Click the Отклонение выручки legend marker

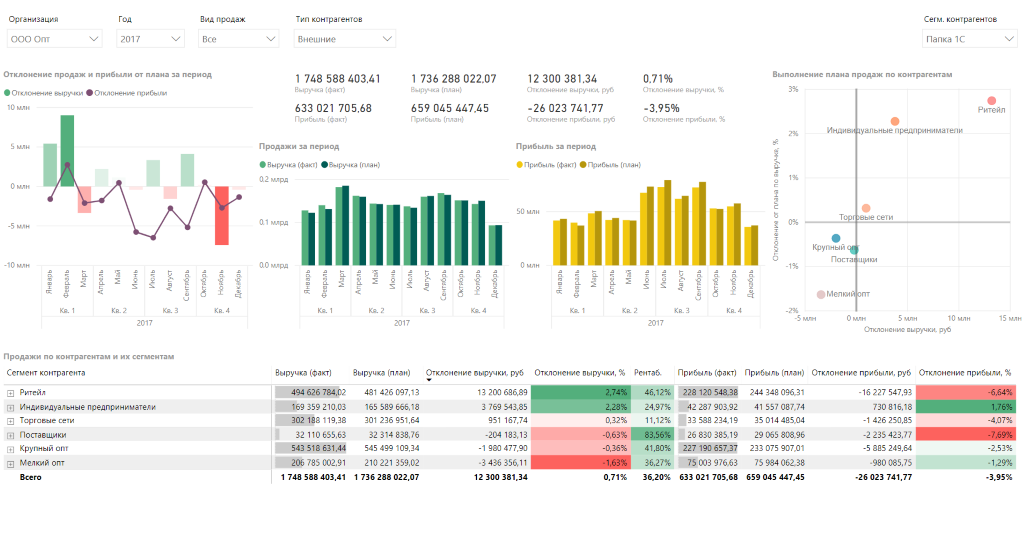7,93
